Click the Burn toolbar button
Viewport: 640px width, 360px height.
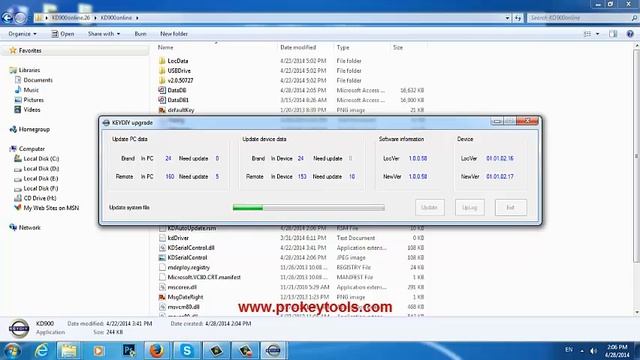tap(140, 34)
